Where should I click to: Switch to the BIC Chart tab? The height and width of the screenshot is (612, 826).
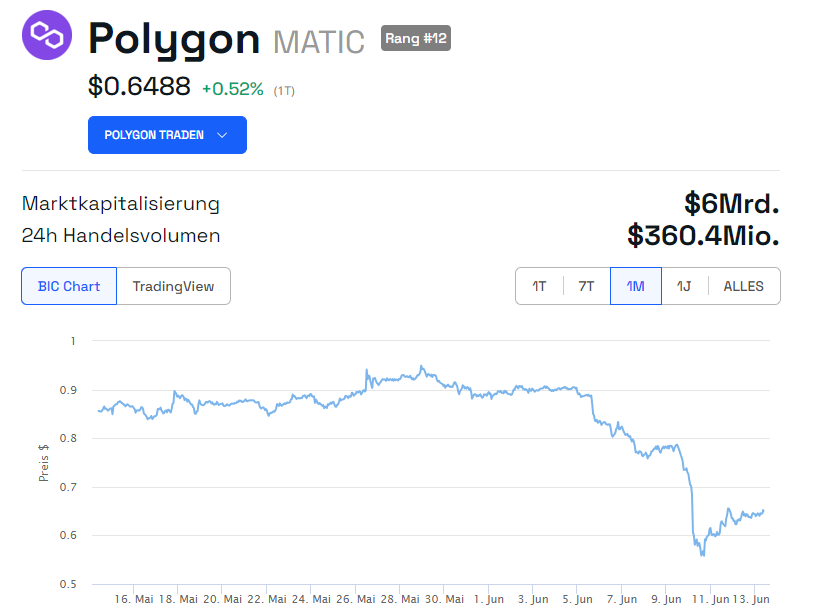pyautogui.click(x=69, y=286)
